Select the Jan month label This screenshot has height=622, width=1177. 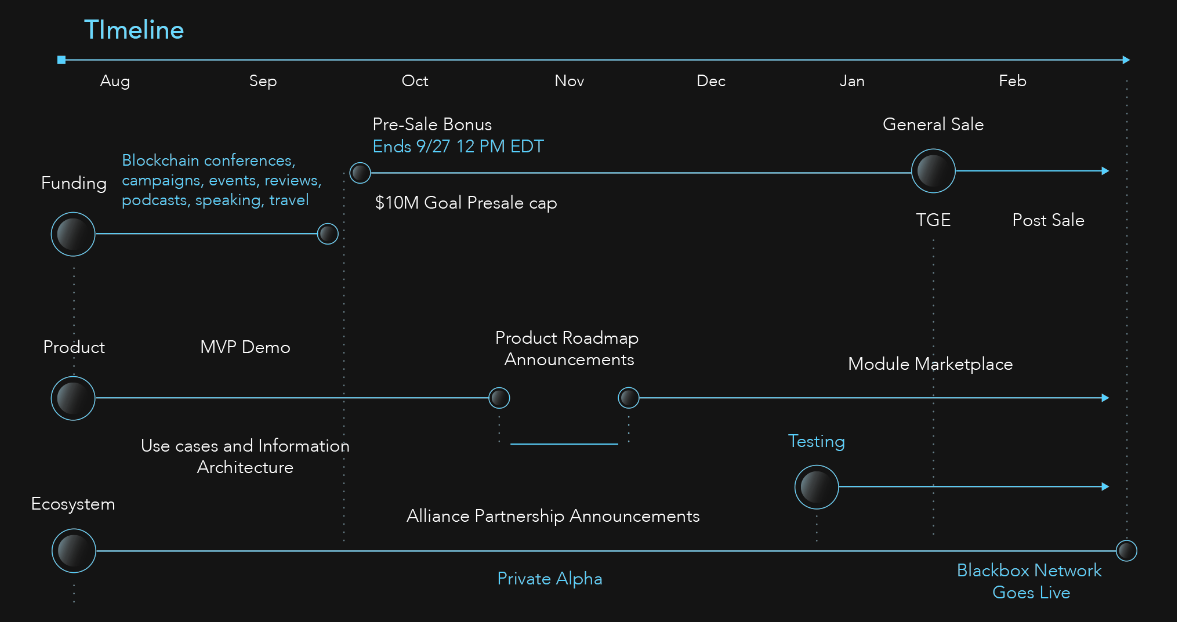852,81
